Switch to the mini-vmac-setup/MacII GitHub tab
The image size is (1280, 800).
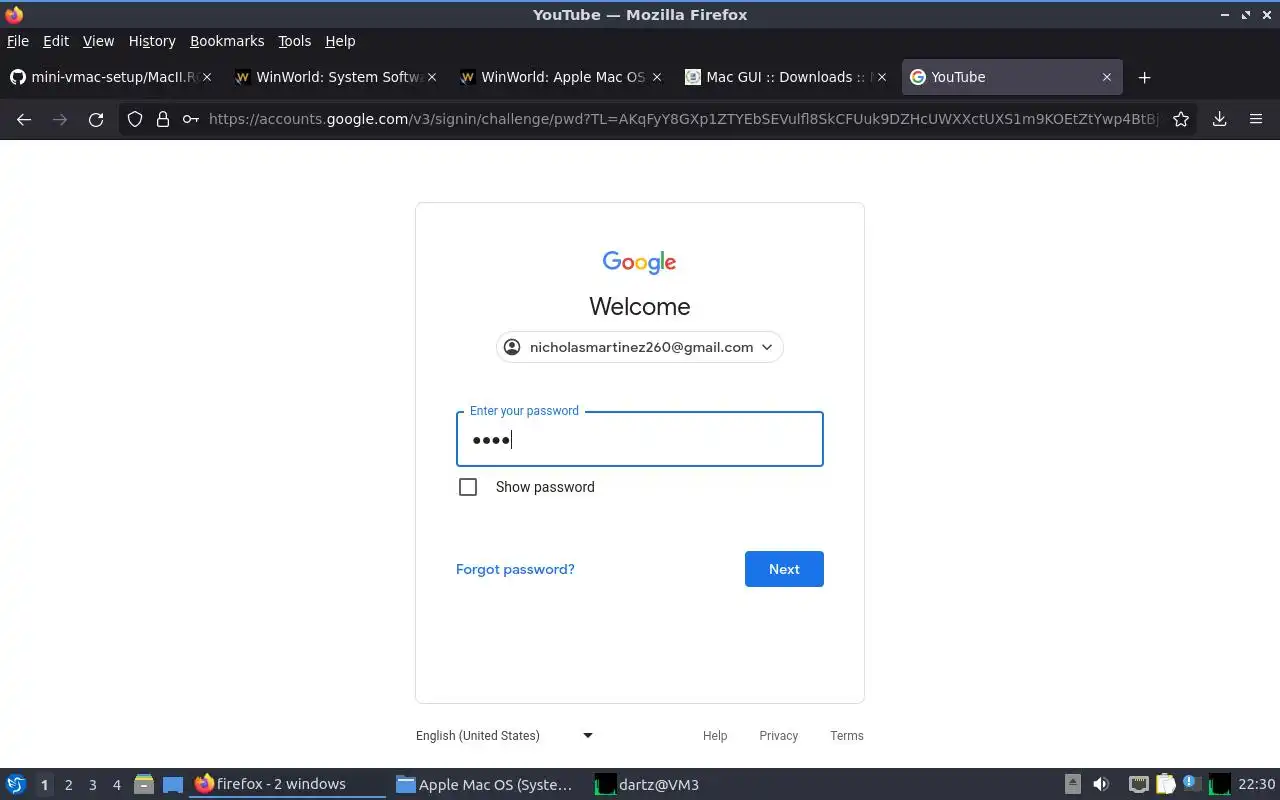(x=110, y=77)
